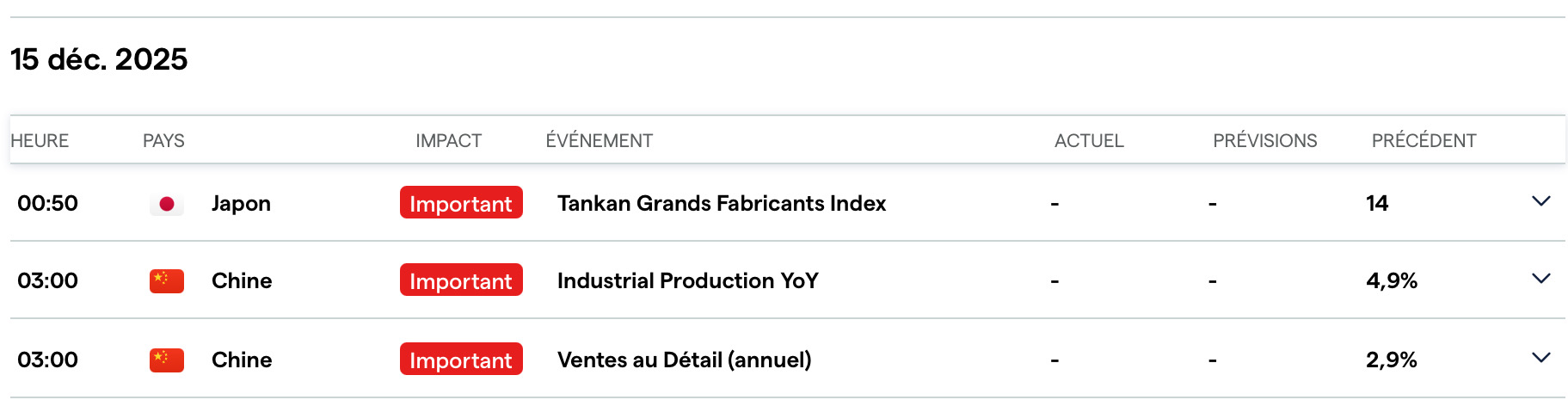Click the PAYS column header
Image resolution: width=1568 pixels, height=406 pixels.
point(163,141)
